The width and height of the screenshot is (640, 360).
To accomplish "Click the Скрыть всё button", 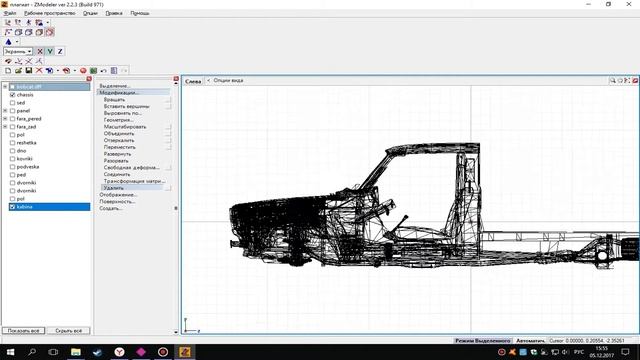I will [68, 331].
